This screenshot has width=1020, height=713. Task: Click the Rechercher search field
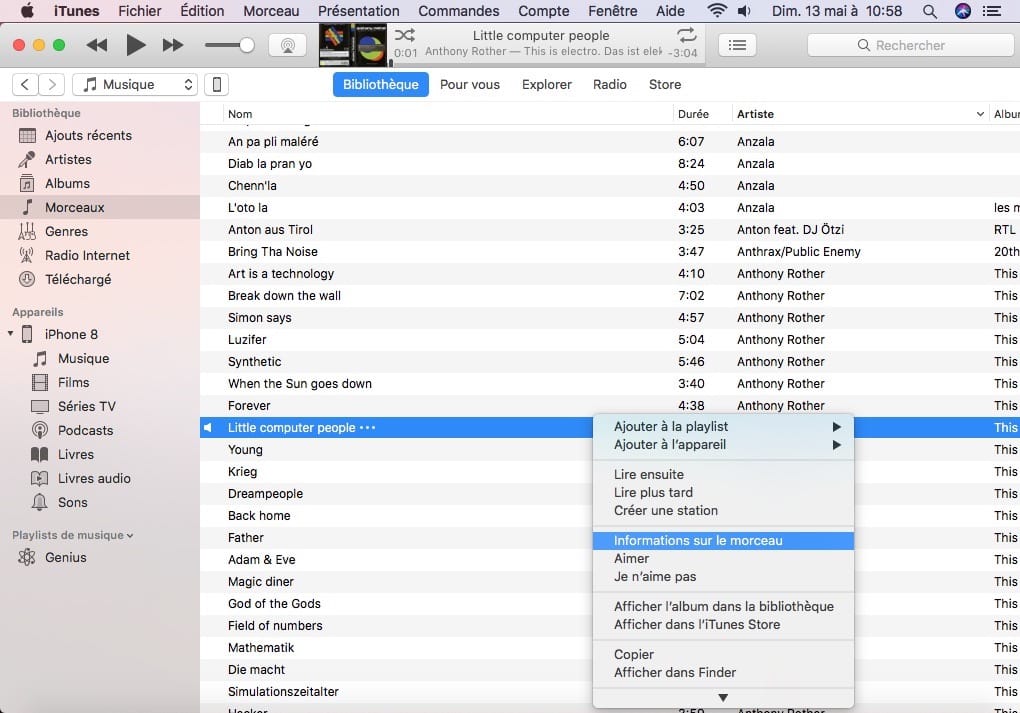[910, 46]
